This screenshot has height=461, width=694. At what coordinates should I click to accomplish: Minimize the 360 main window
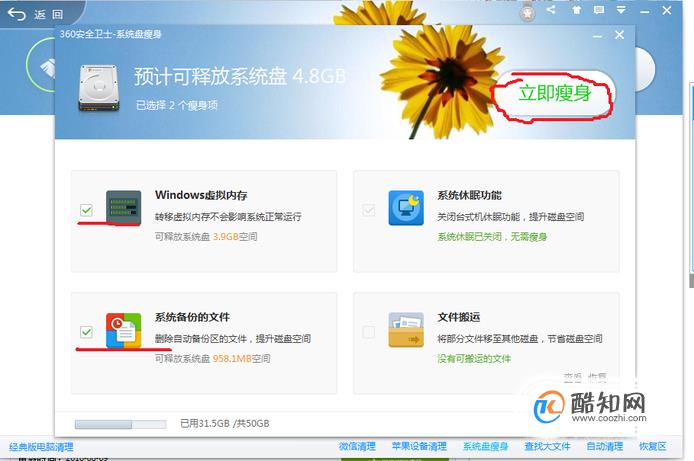(x=645, y=11)
